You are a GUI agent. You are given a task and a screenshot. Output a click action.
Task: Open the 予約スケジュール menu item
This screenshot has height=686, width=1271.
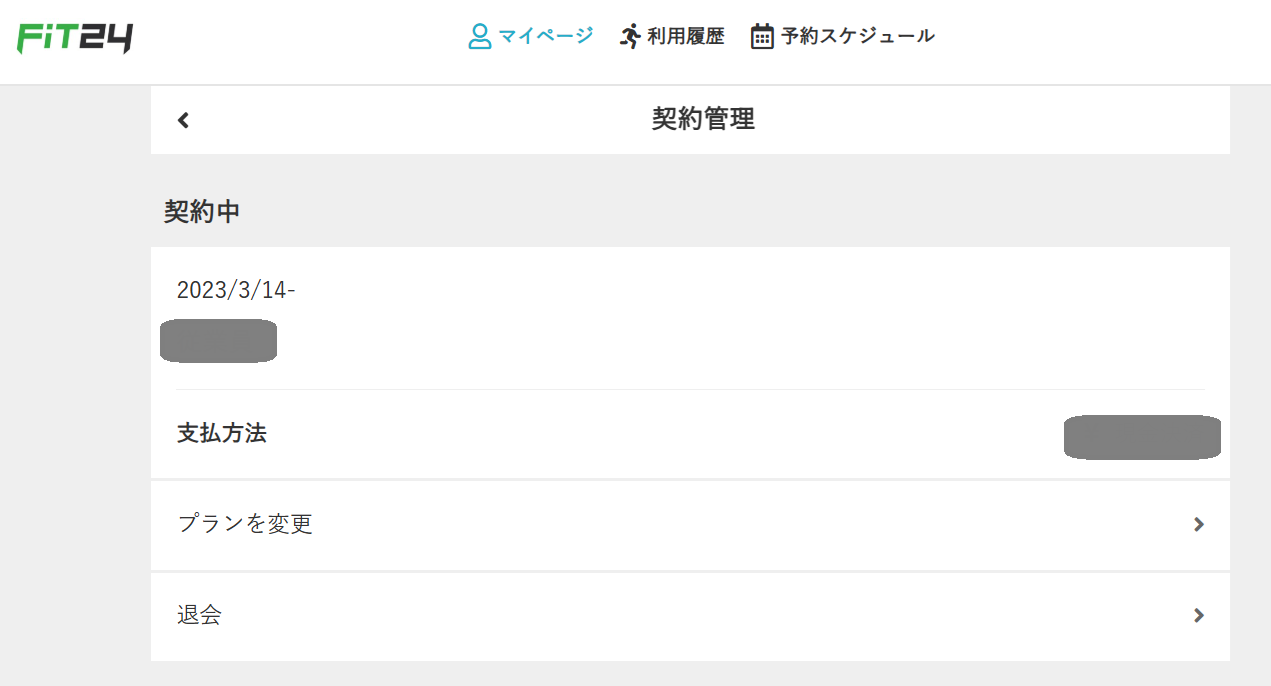858,36
